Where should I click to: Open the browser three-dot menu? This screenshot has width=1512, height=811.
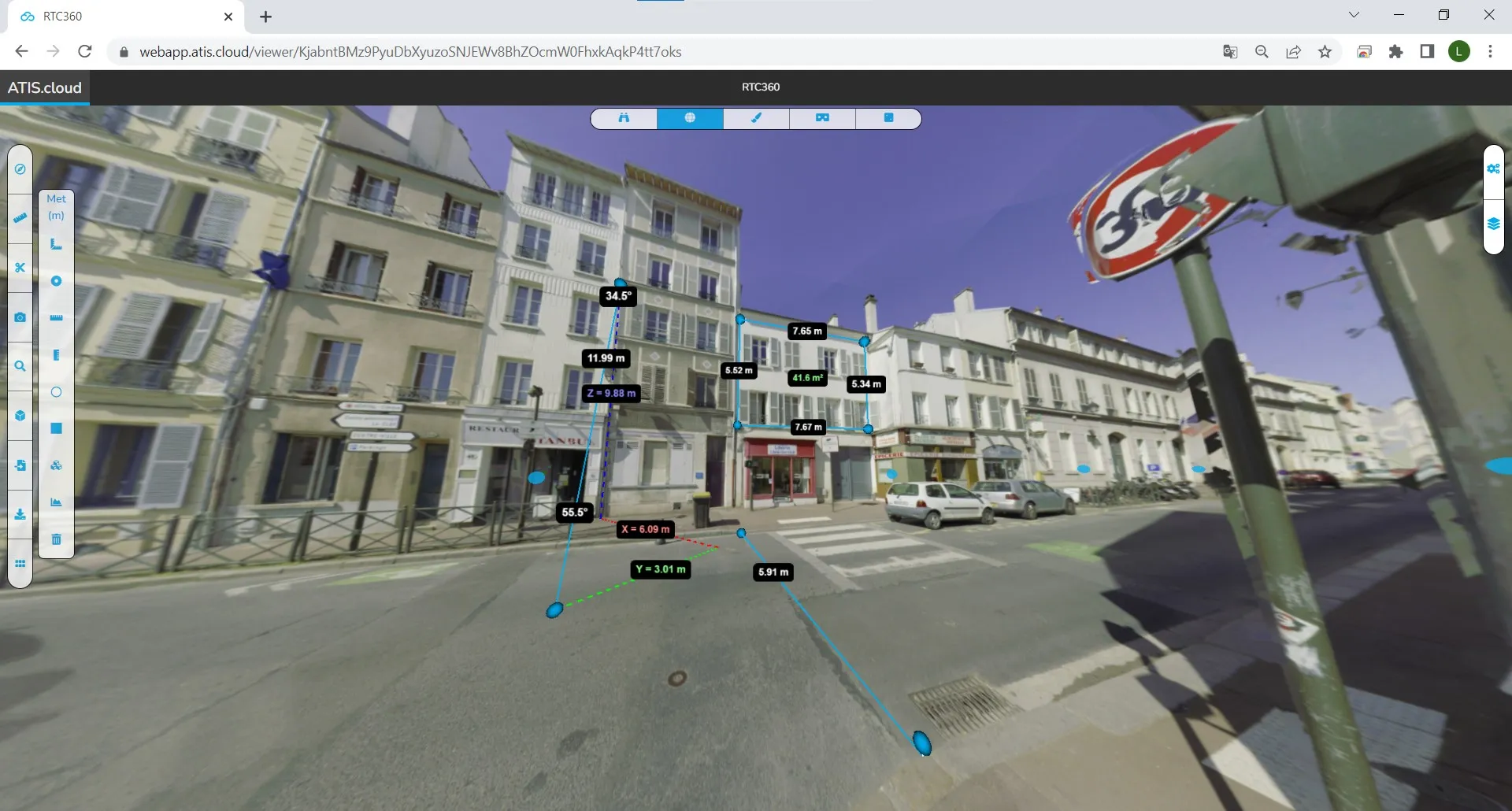coord(1491,51)
